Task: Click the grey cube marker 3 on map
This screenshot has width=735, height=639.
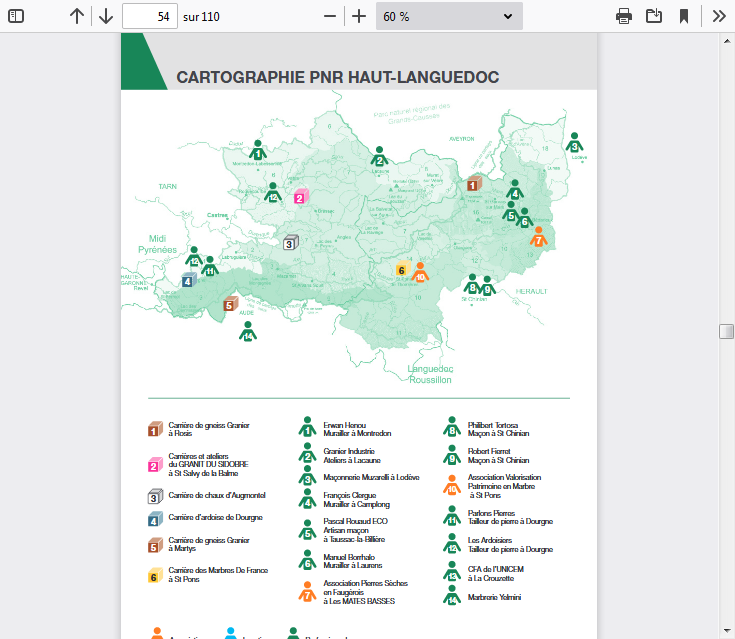Action: click(290, 242)
